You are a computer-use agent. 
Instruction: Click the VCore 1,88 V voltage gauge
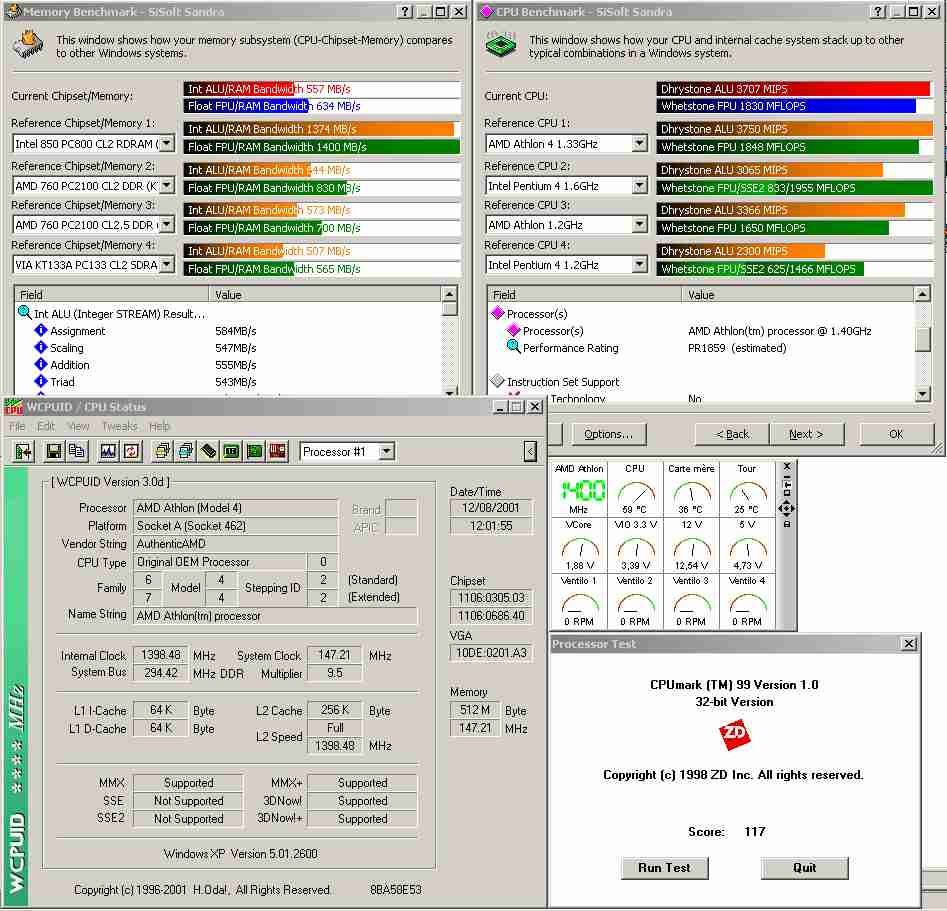579,544
